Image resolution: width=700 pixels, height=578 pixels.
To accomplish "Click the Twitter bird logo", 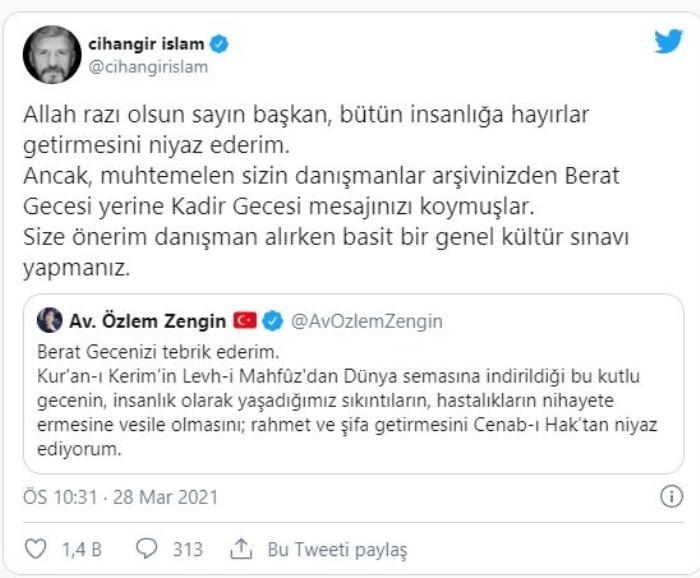I will click(667, 42).
